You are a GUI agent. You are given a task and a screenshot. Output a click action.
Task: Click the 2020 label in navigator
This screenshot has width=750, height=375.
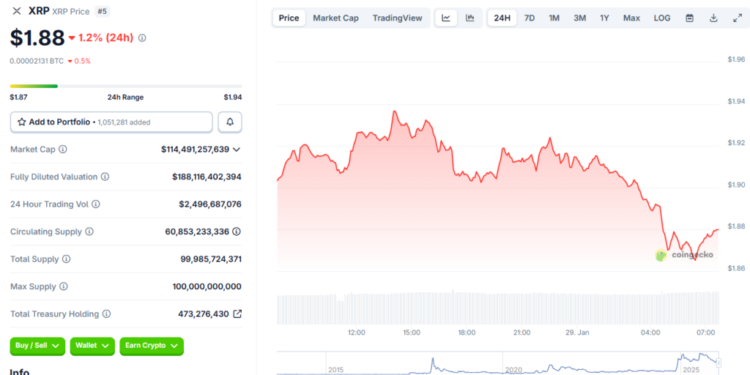(513, 370)
